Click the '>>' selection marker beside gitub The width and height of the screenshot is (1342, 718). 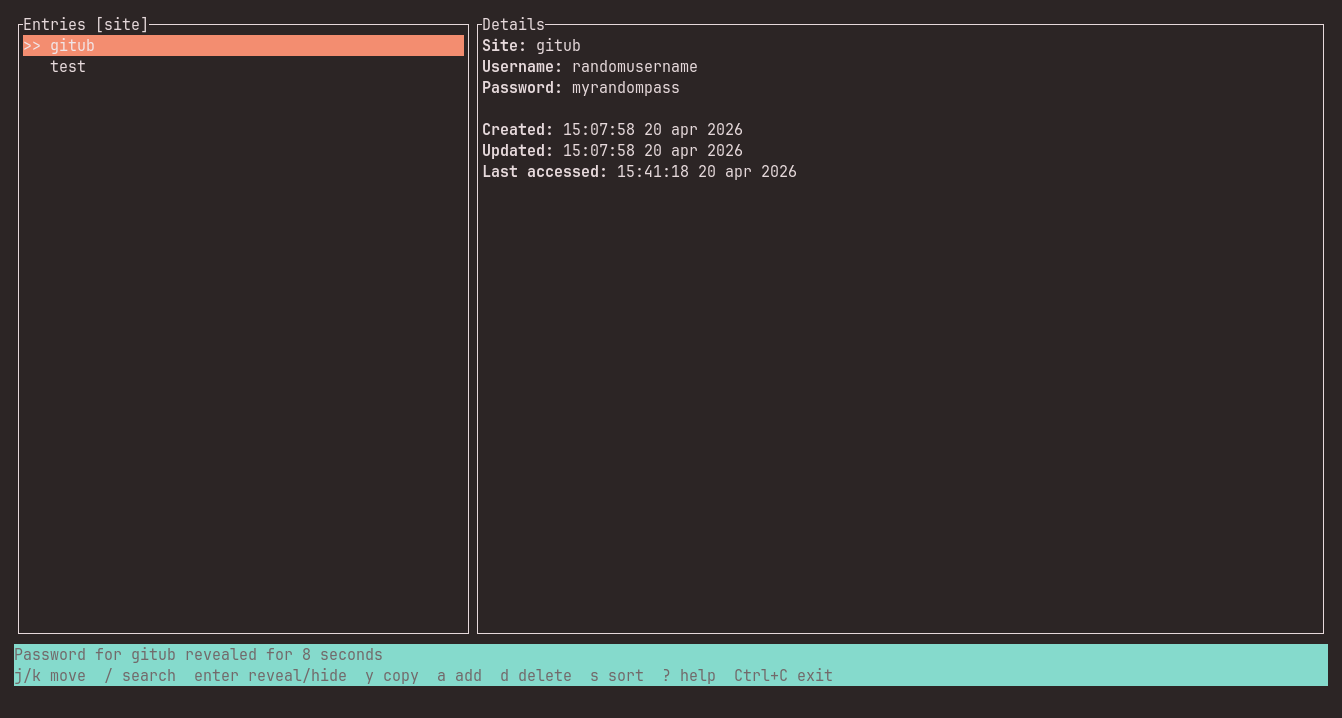pos(32,46)
